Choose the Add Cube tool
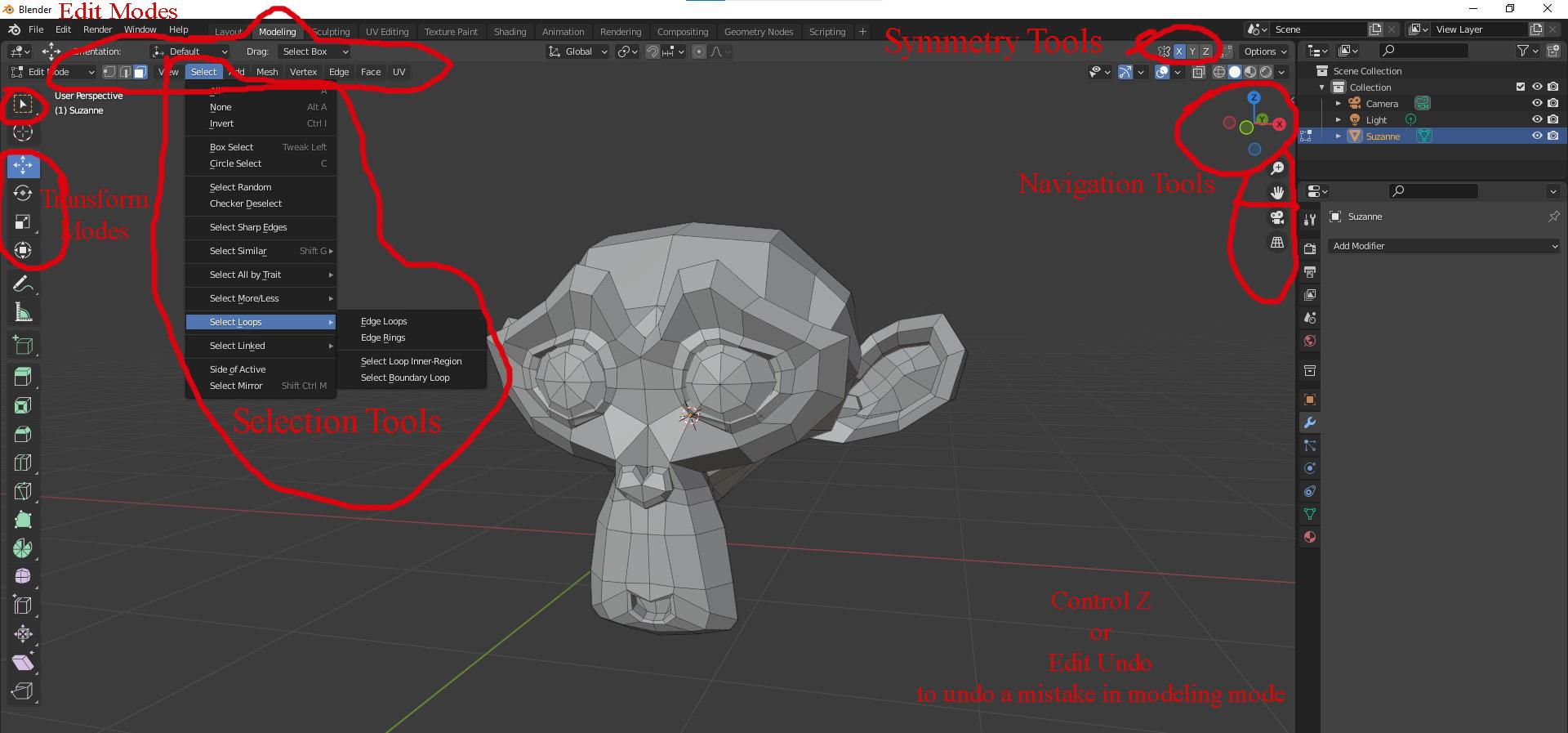The width and height of the screenshot is (1568, 733). [x=23, y=345]
